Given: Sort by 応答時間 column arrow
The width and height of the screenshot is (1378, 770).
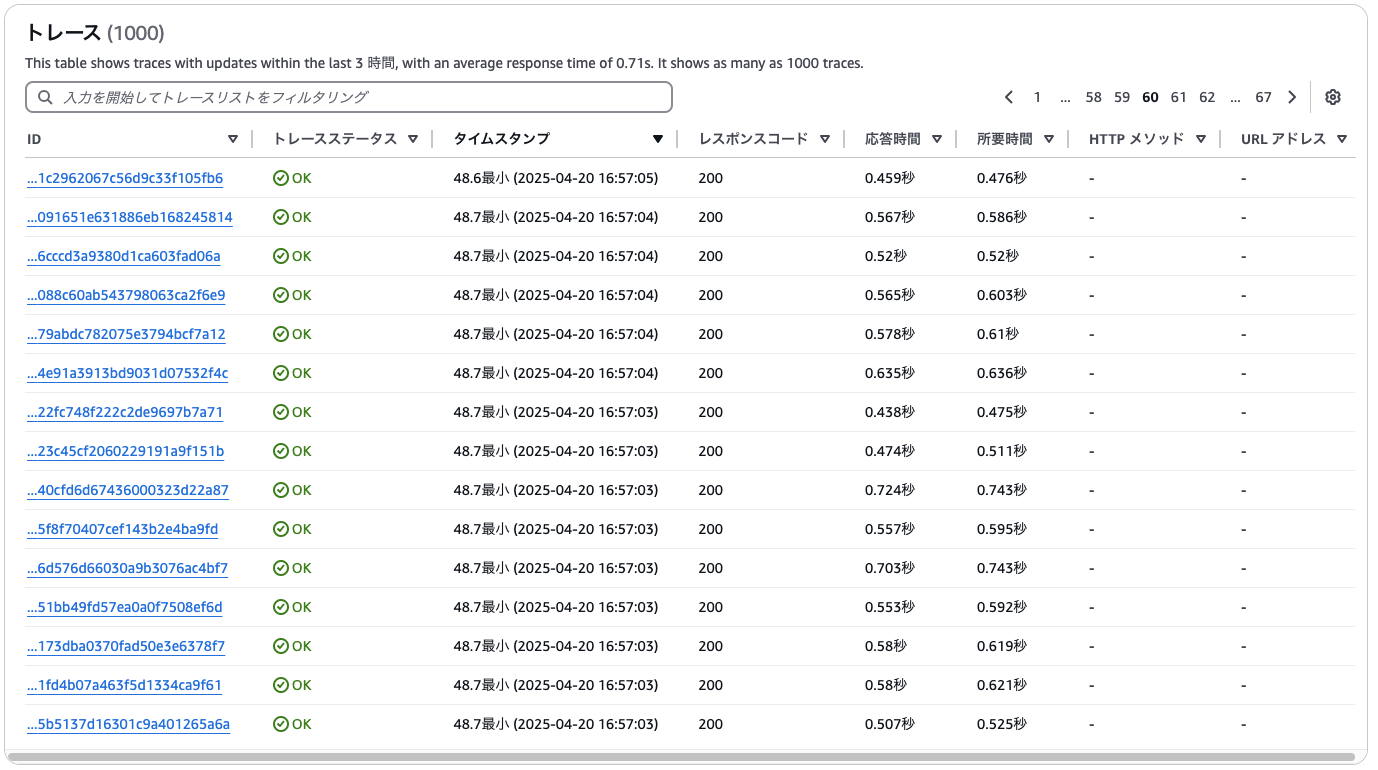Looking at the screenshot, I should 937,139.
